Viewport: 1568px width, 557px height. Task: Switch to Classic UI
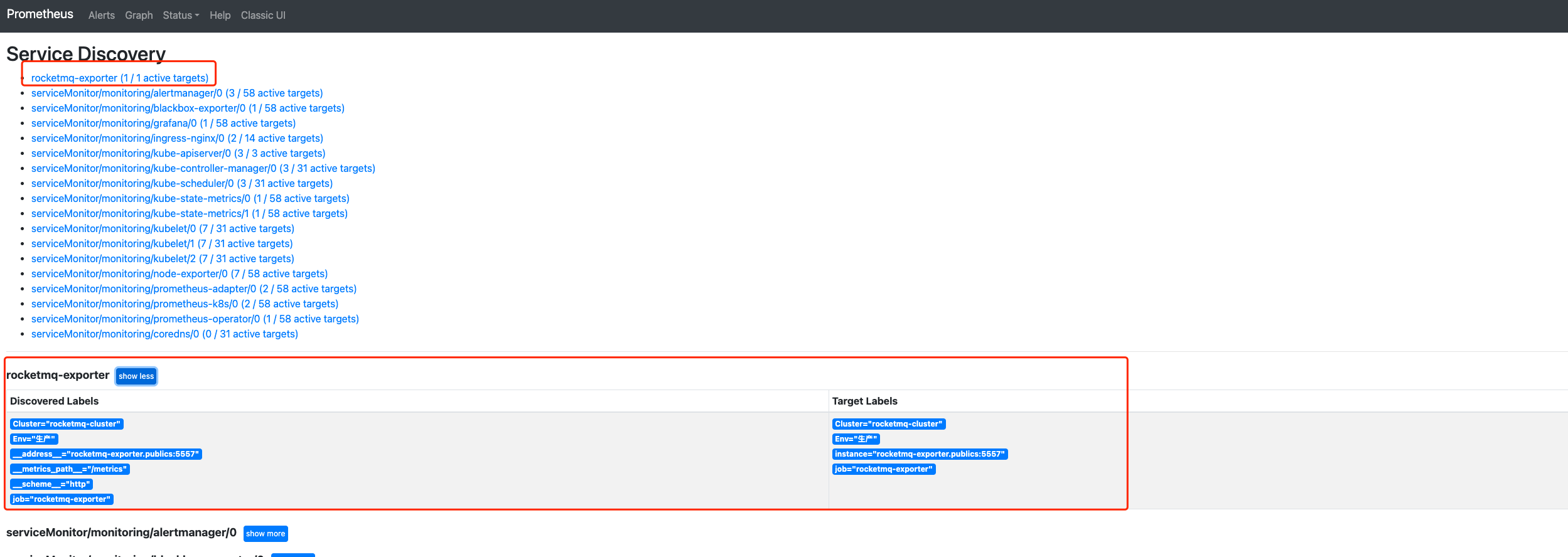pos(263,15)
